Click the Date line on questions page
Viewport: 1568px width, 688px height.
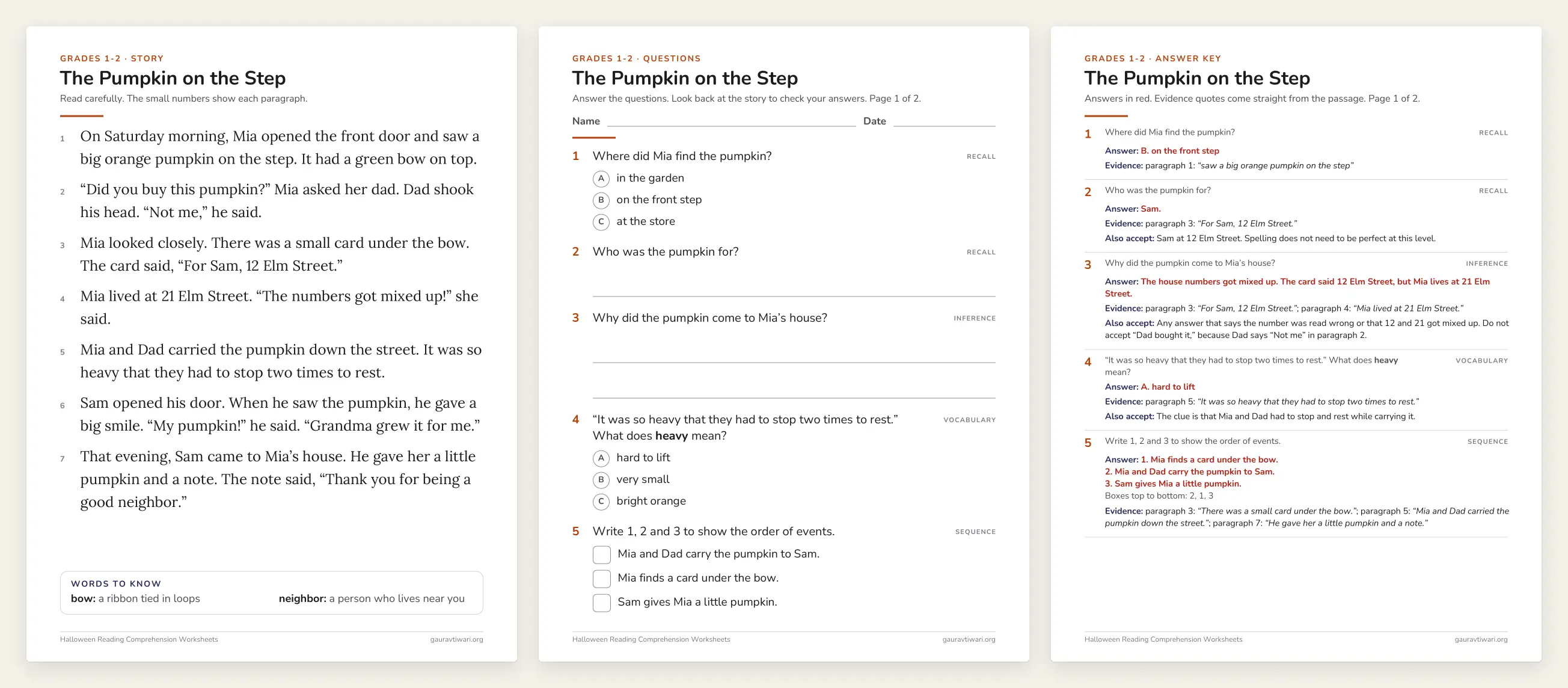pos(944,121)
